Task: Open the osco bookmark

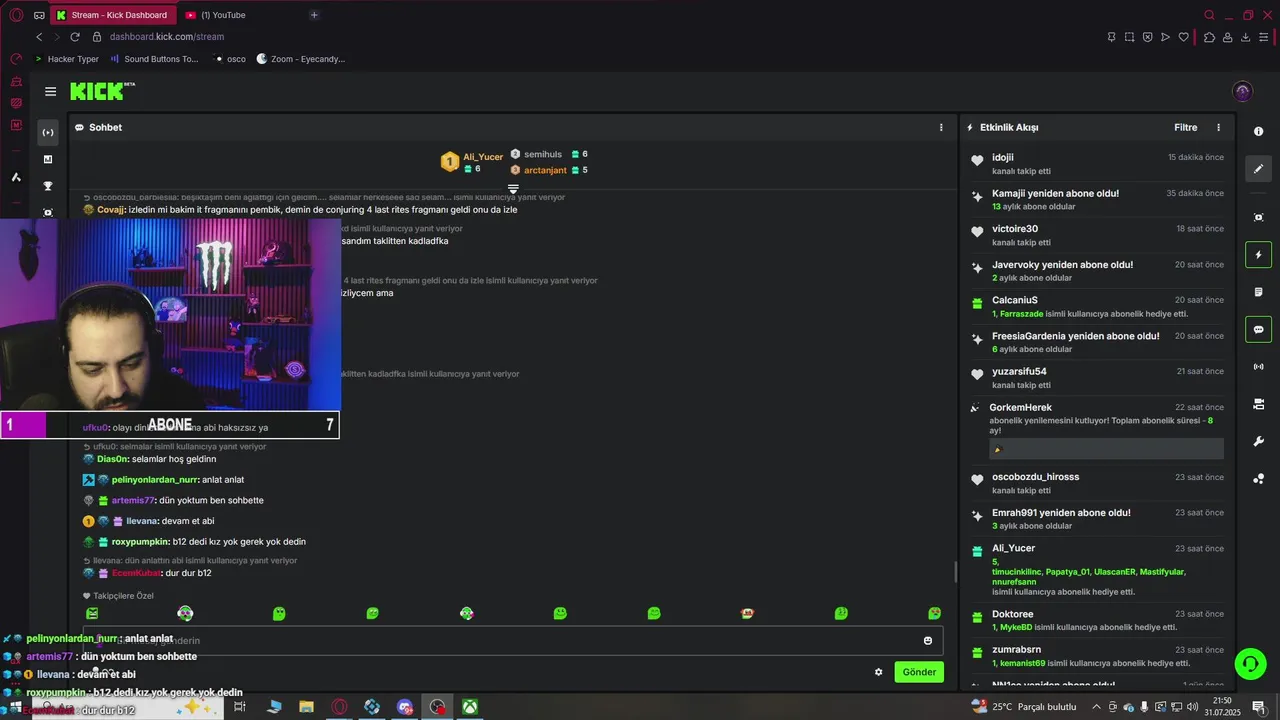Action: click(230, 59)
